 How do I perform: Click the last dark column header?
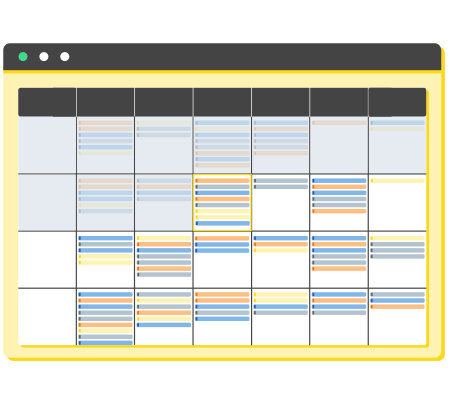coord(397,102)
